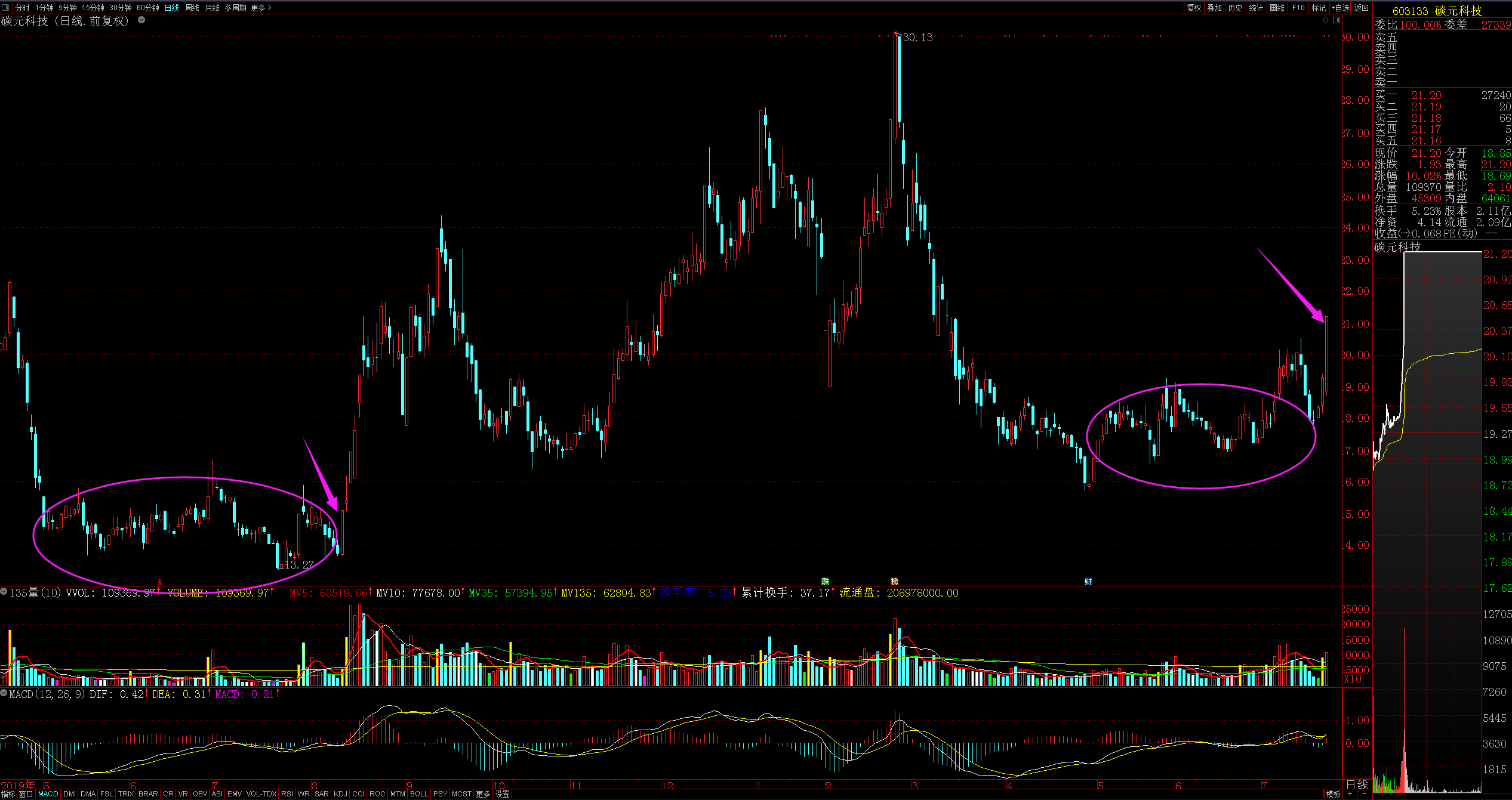Open 历史 history view
Screen dimensions: 1512x800
(1235, 8)
